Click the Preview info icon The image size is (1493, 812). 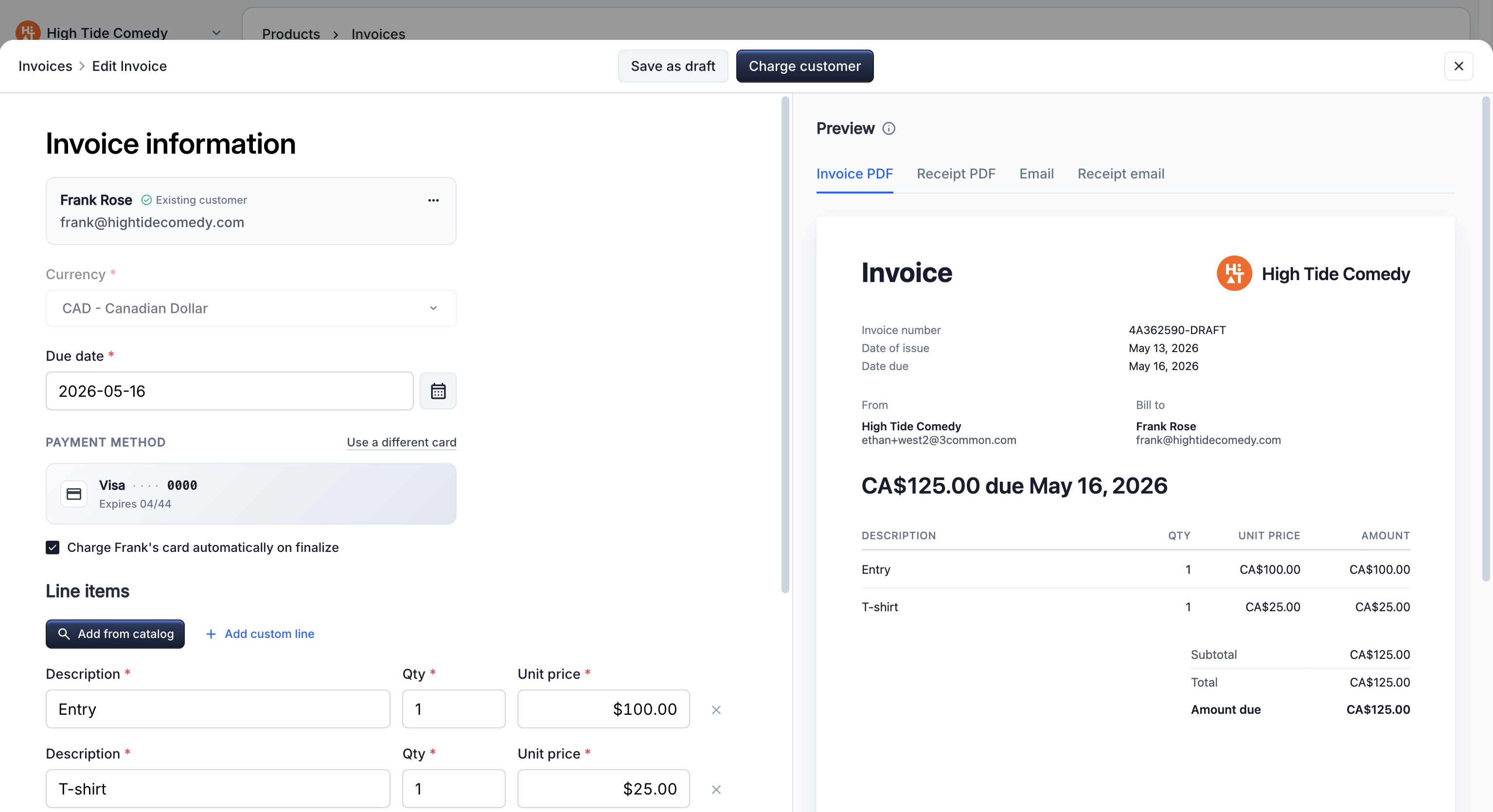point(889,129)
